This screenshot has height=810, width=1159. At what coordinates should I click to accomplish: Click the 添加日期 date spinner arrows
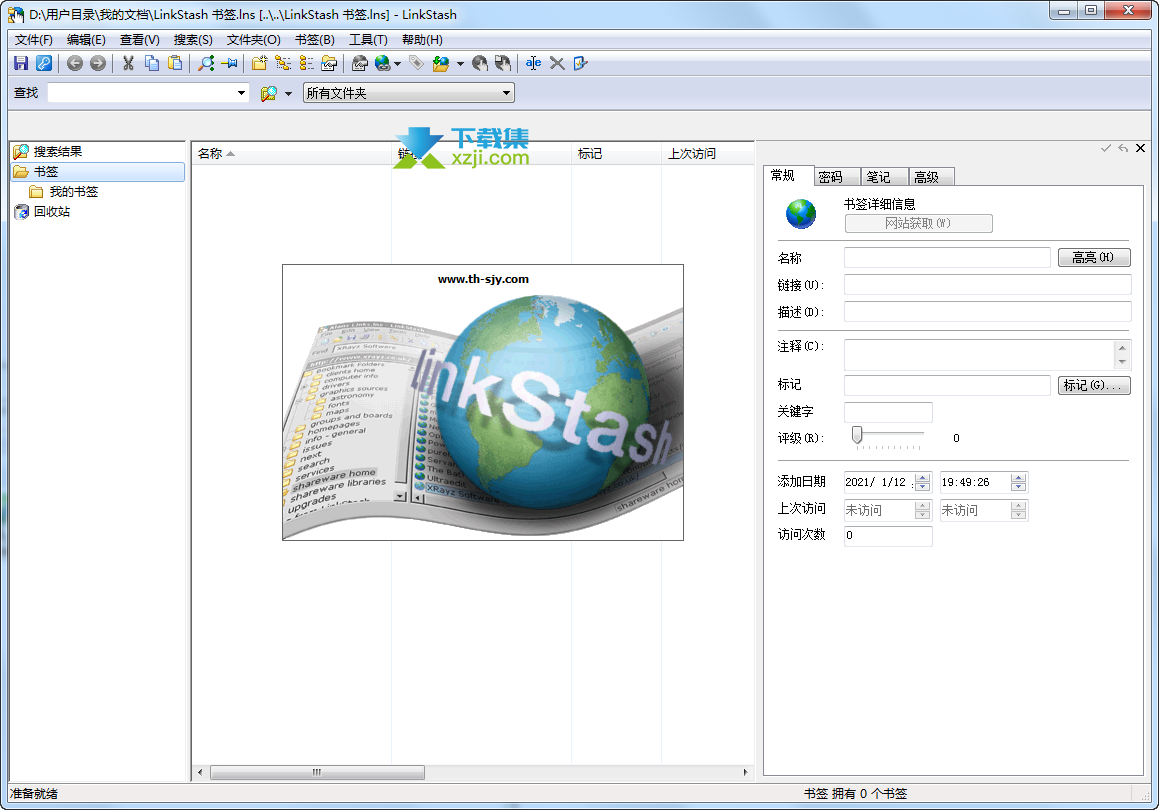pos(922,482)
